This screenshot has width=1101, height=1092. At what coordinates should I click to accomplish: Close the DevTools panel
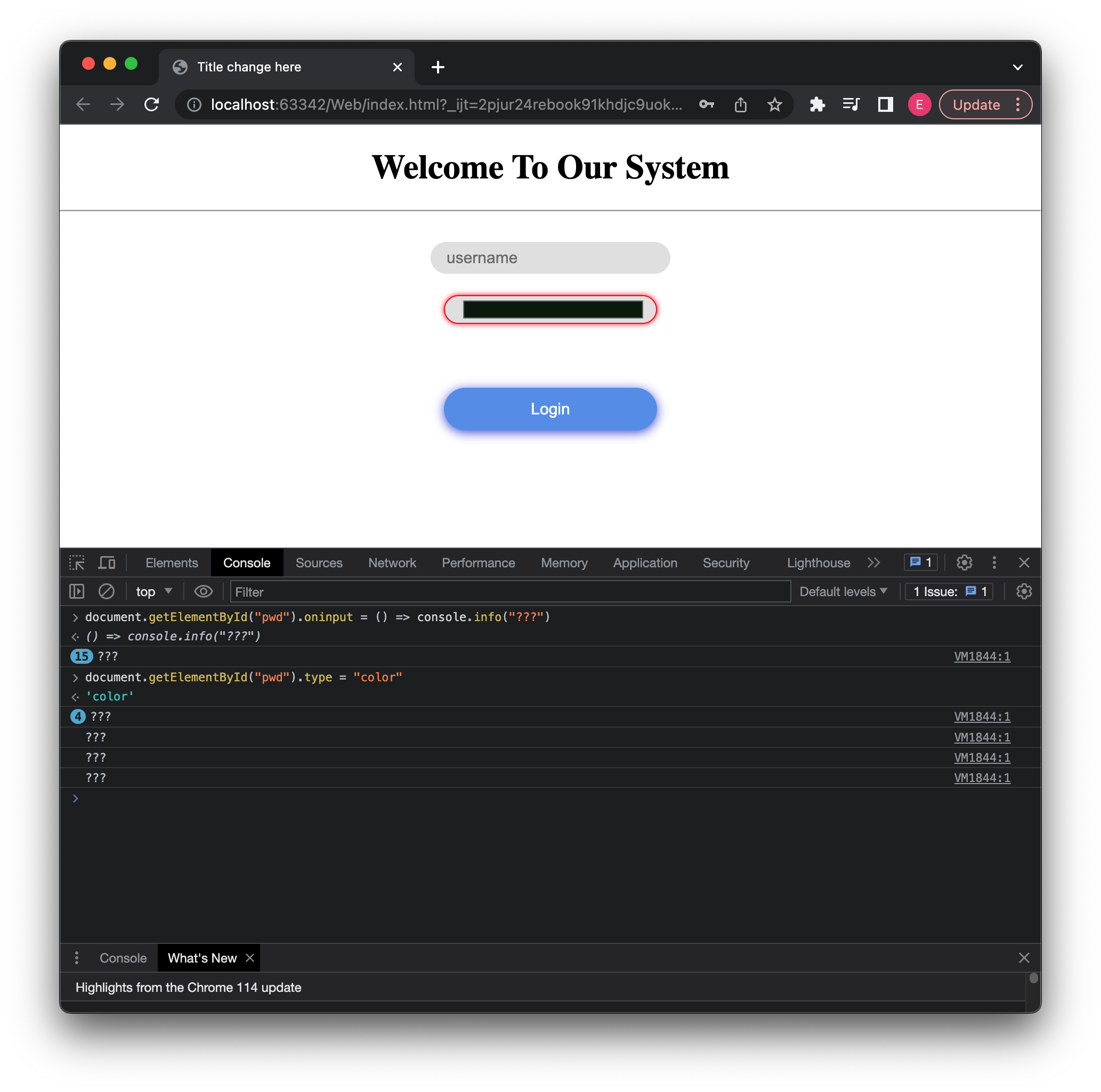pos(1024,563)
